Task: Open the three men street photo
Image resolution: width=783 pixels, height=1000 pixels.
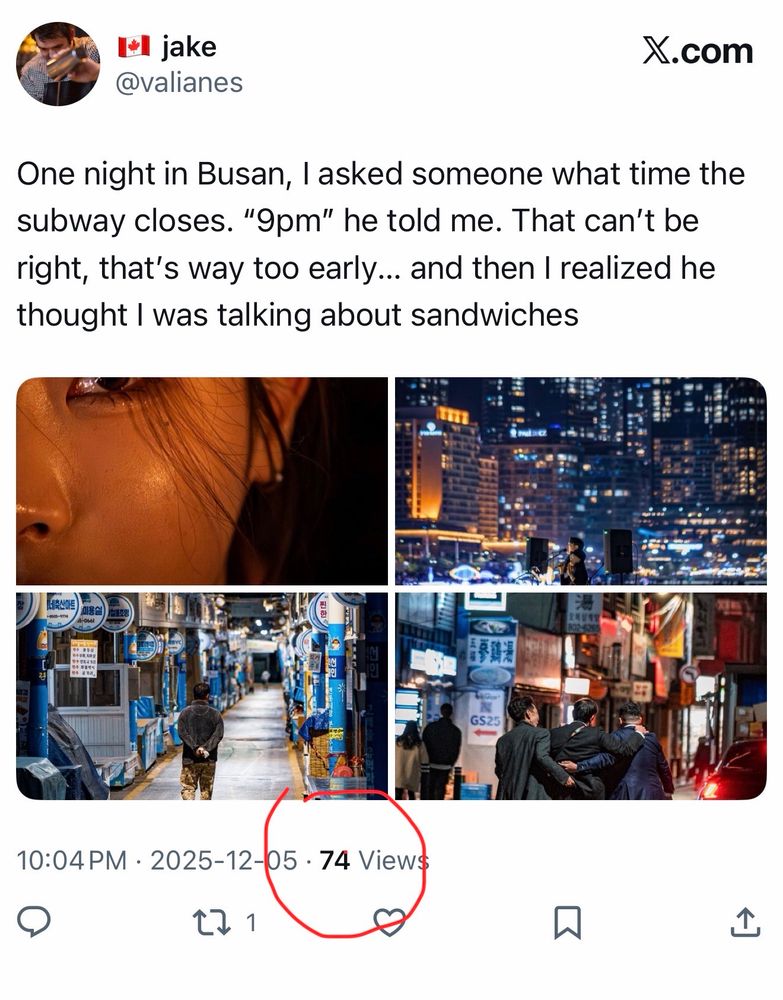Action: 581,696
